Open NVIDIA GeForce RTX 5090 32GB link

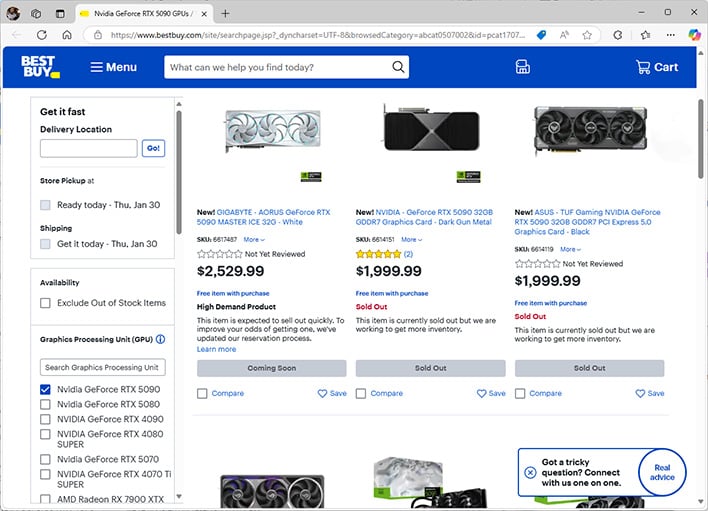[424, 217]
